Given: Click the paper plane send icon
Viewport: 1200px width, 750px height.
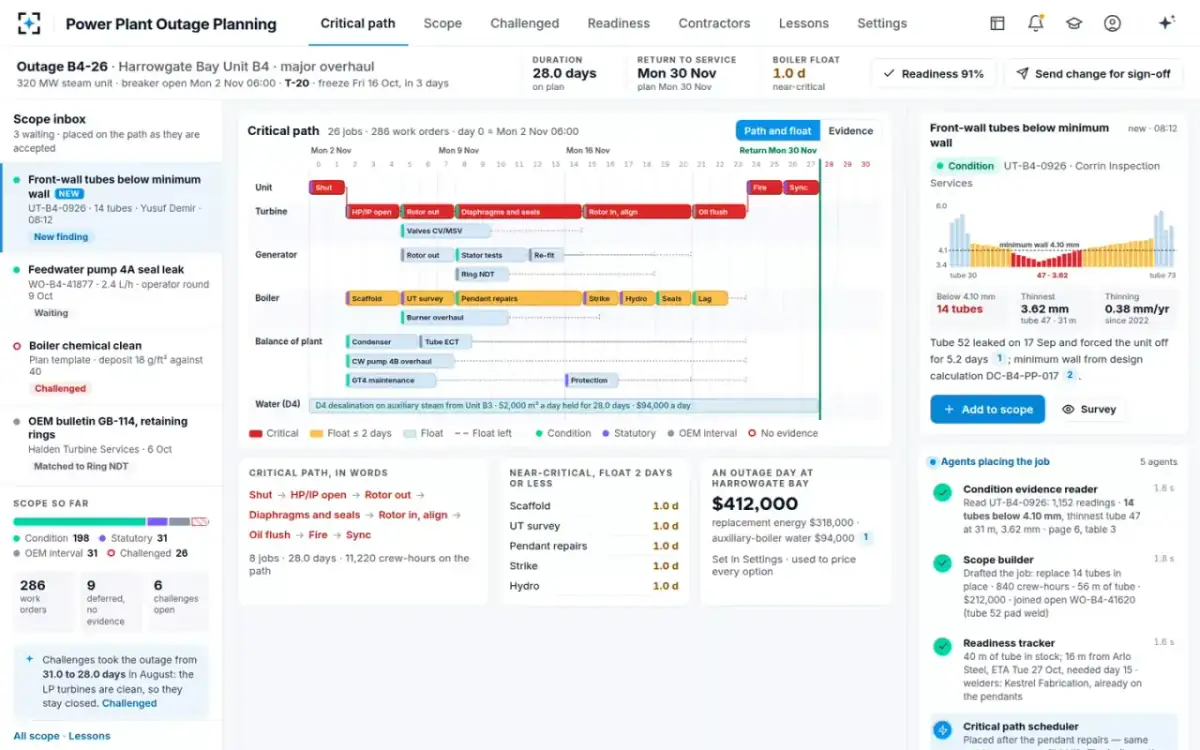Looking at the screenshot, I should tap(1022, 73).
